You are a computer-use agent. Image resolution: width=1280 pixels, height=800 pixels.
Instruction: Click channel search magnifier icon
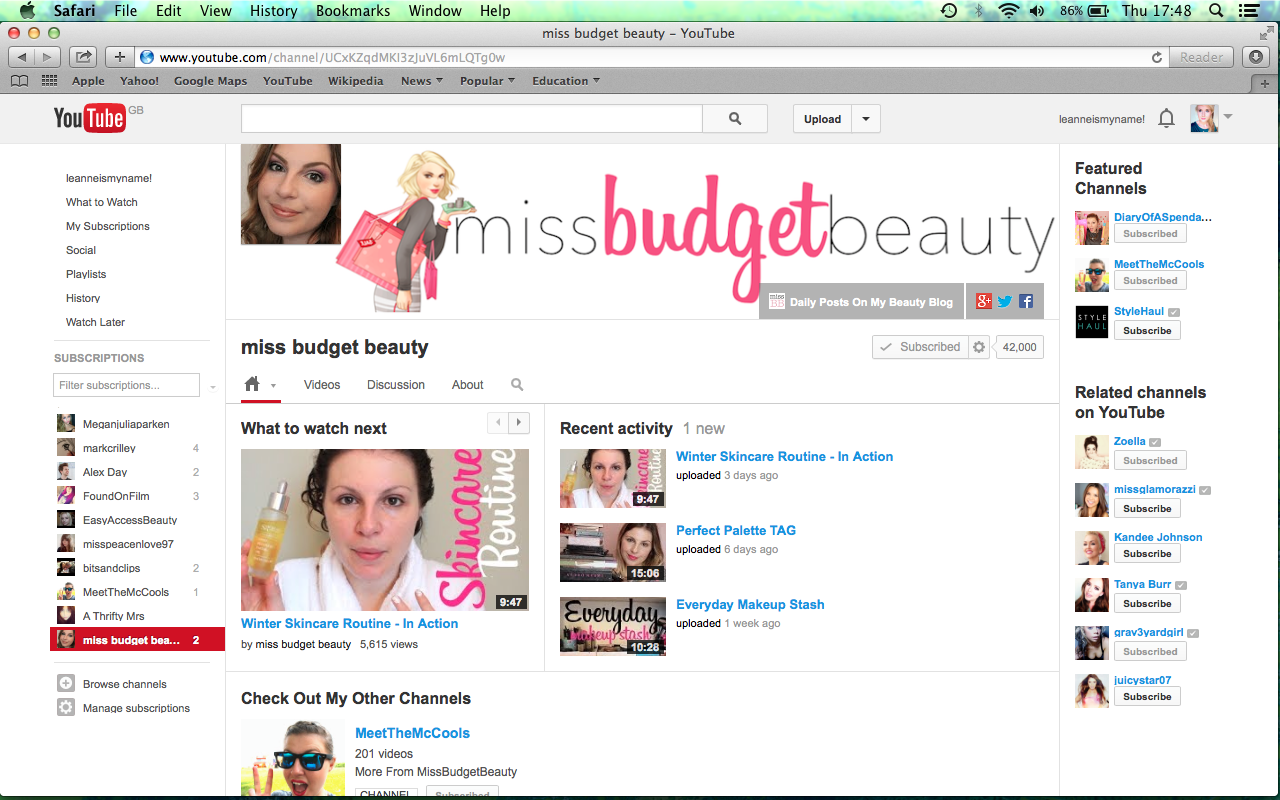click(517, 385)
